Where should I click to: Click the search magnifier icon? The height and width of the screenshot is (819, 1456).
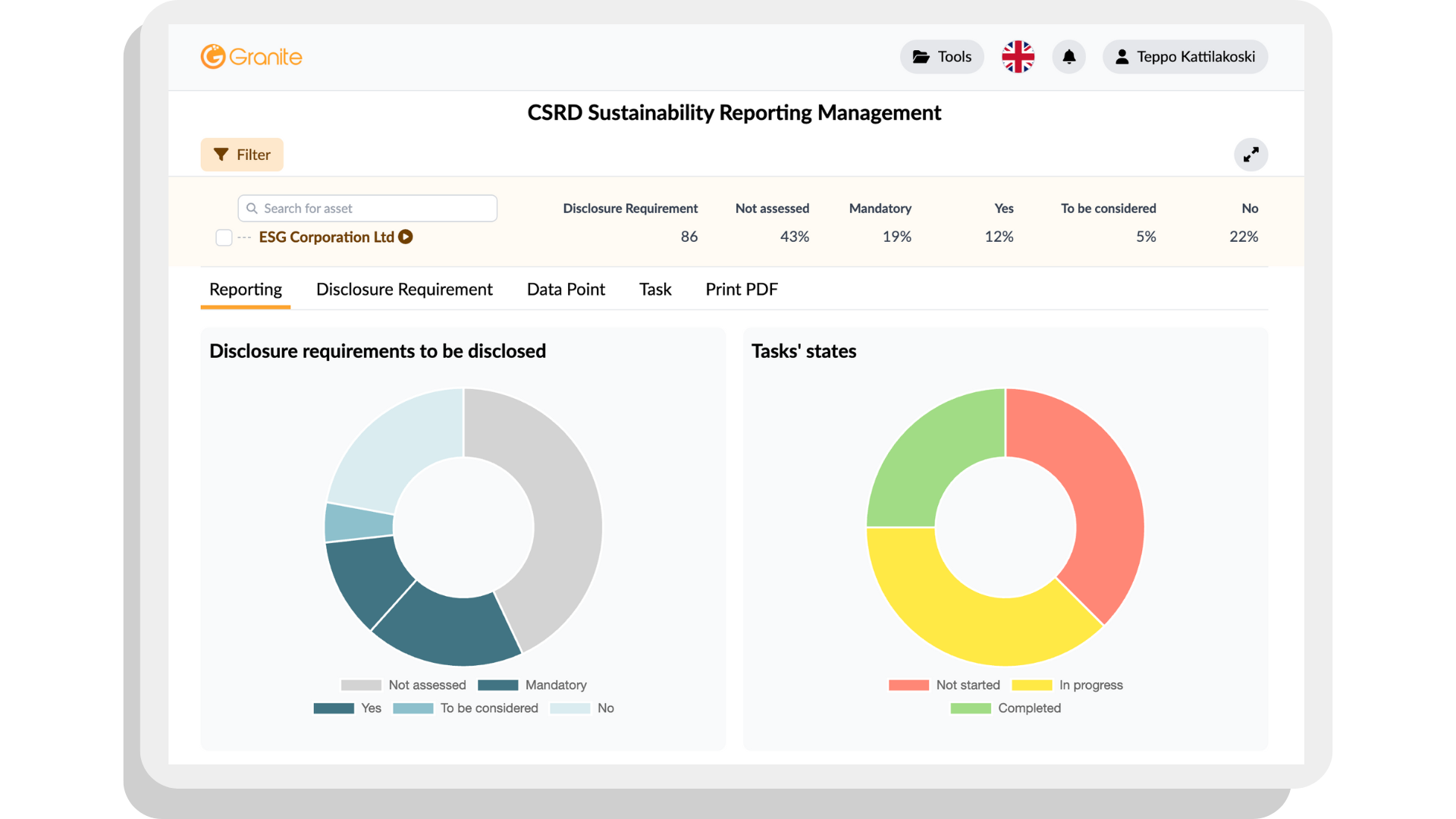pyautogui.click(x=252, y=209)
